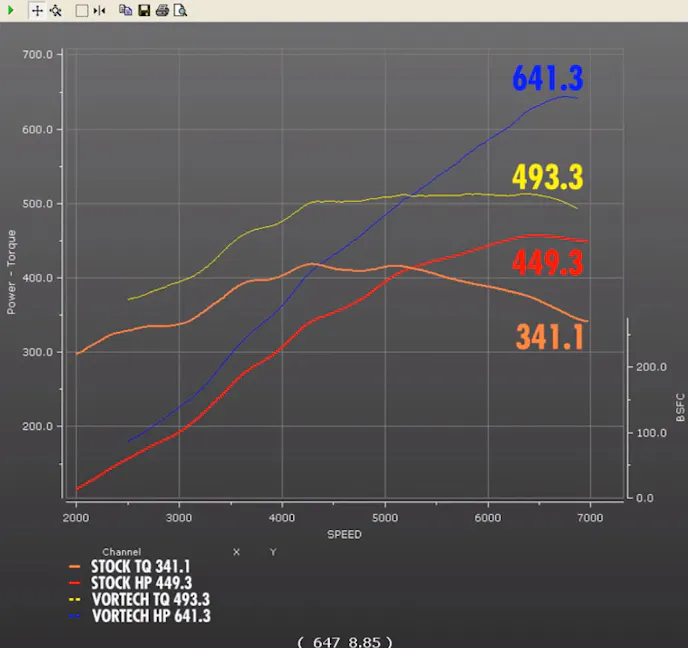Viewport: 688px width, 648px height.
Task: Select STOCK HP 449.3 legend entry
Action: coord(141,583)
